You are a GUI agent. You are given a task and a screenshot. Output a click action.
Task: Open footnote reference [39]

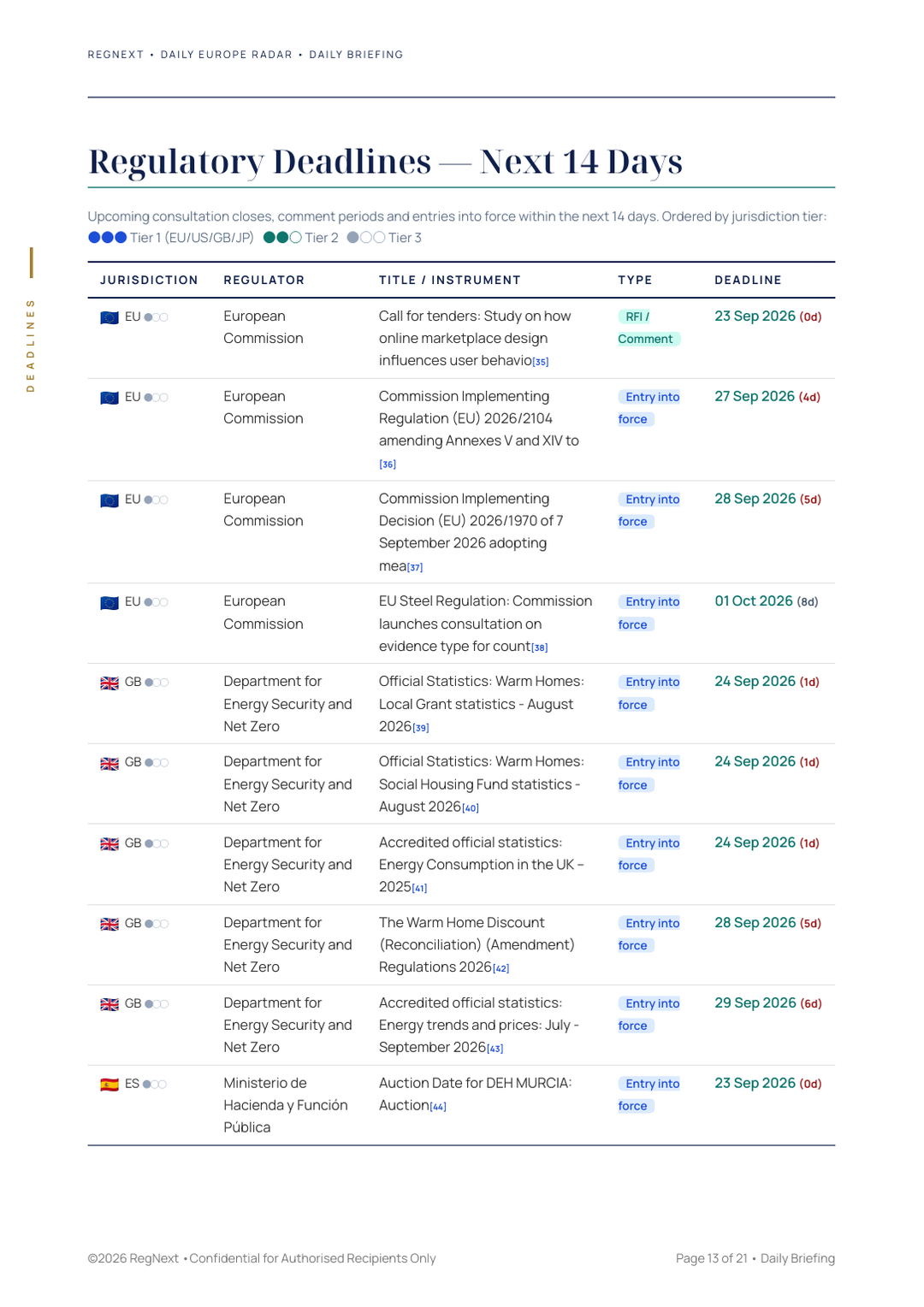(421, 728)
